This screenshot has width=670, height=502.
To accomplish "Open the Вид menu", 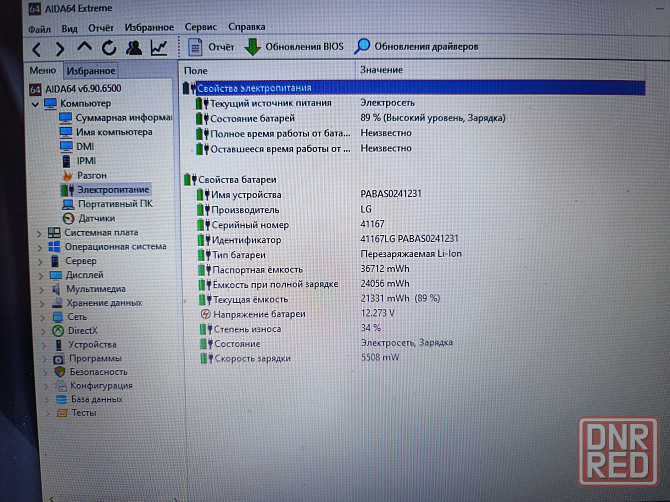I will (x=69, y=29).
